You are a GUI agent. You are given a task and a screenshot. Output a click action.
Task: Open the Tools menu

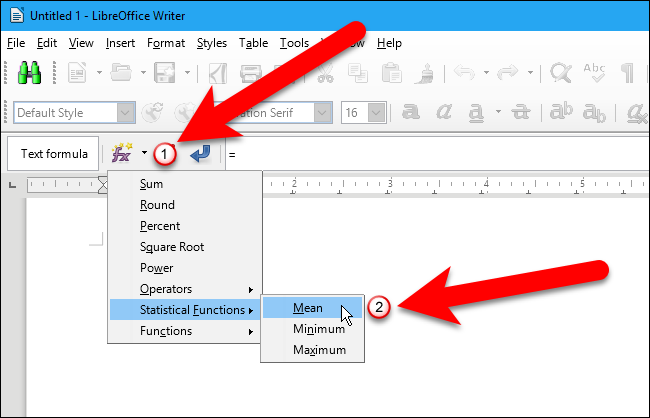click(x=294, y=43)
